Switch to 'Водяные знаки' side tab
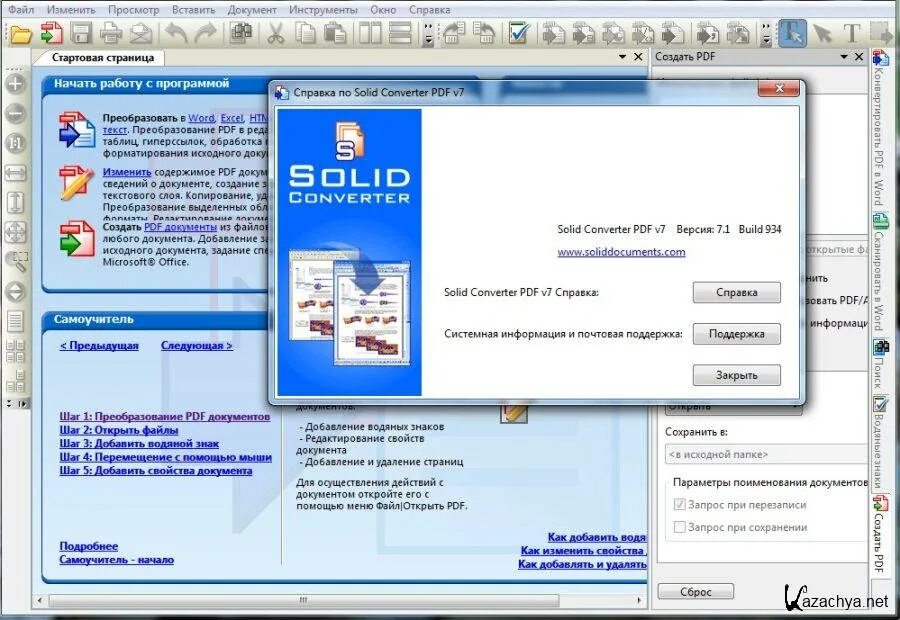 click(x=879, y=442)
